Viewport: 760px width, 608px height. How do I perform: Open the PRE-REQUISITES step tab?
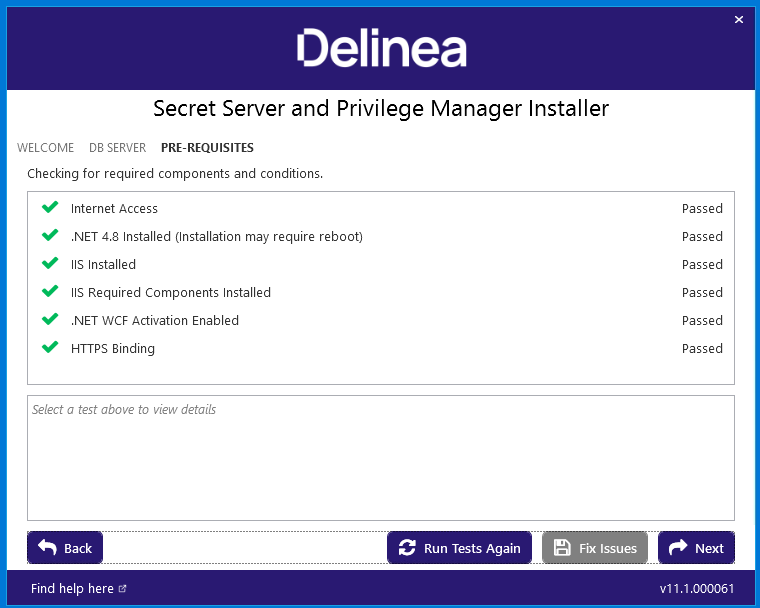pyautogui.click(x=207, y=147)
